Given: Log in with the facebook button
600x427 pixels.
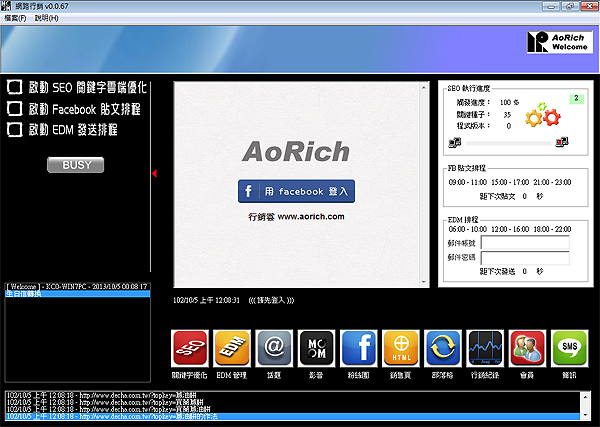Looking at the screenshot, I should [296, 191].
